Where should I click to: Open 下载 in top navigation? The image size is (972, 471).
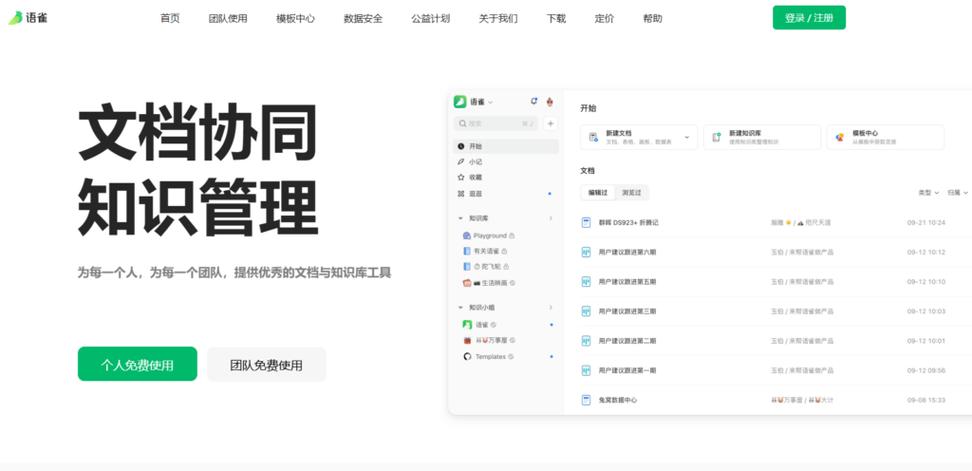point(556,19)
